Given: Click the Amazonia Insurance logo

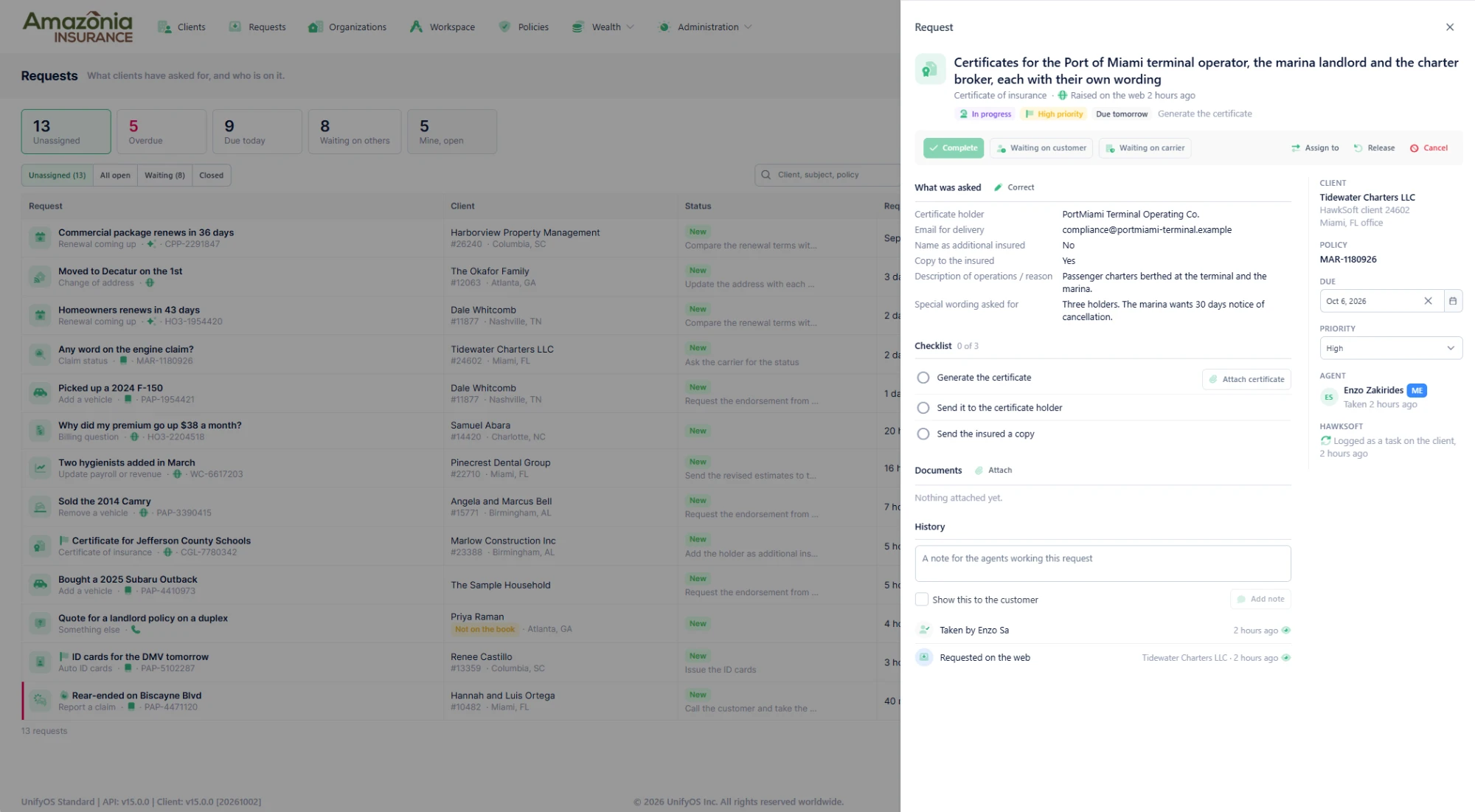Looking at the screenshot, I should pos(77,27).
